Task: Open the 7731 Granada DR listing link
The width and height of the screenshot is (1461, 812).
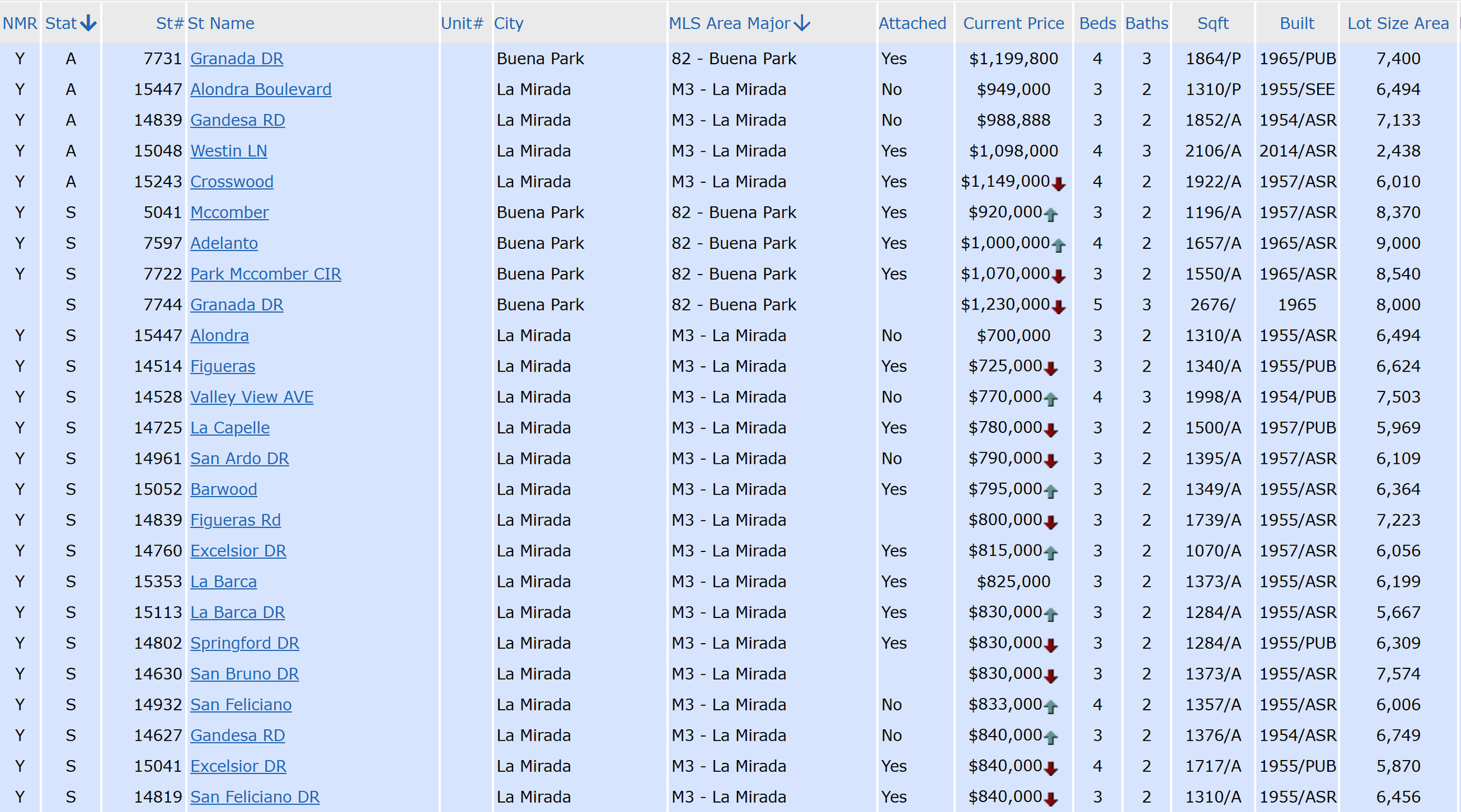Action: tap(237, 58)
